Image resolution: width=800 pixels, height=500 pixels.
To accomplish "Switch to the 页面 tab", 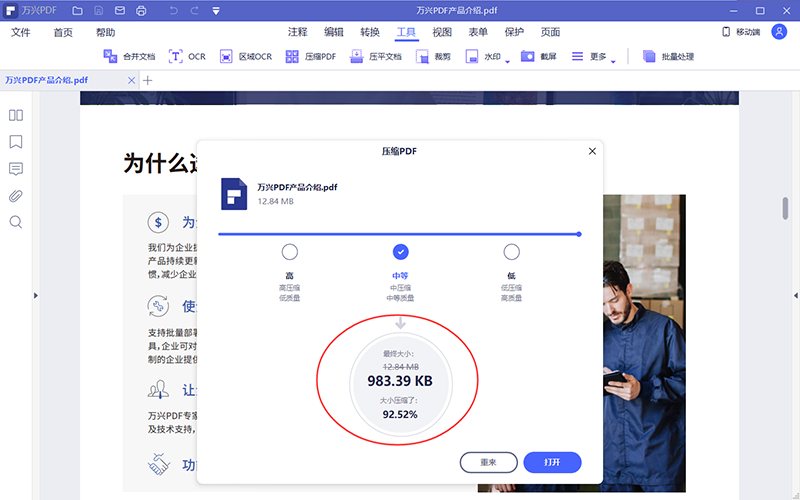I will point(551,32).
